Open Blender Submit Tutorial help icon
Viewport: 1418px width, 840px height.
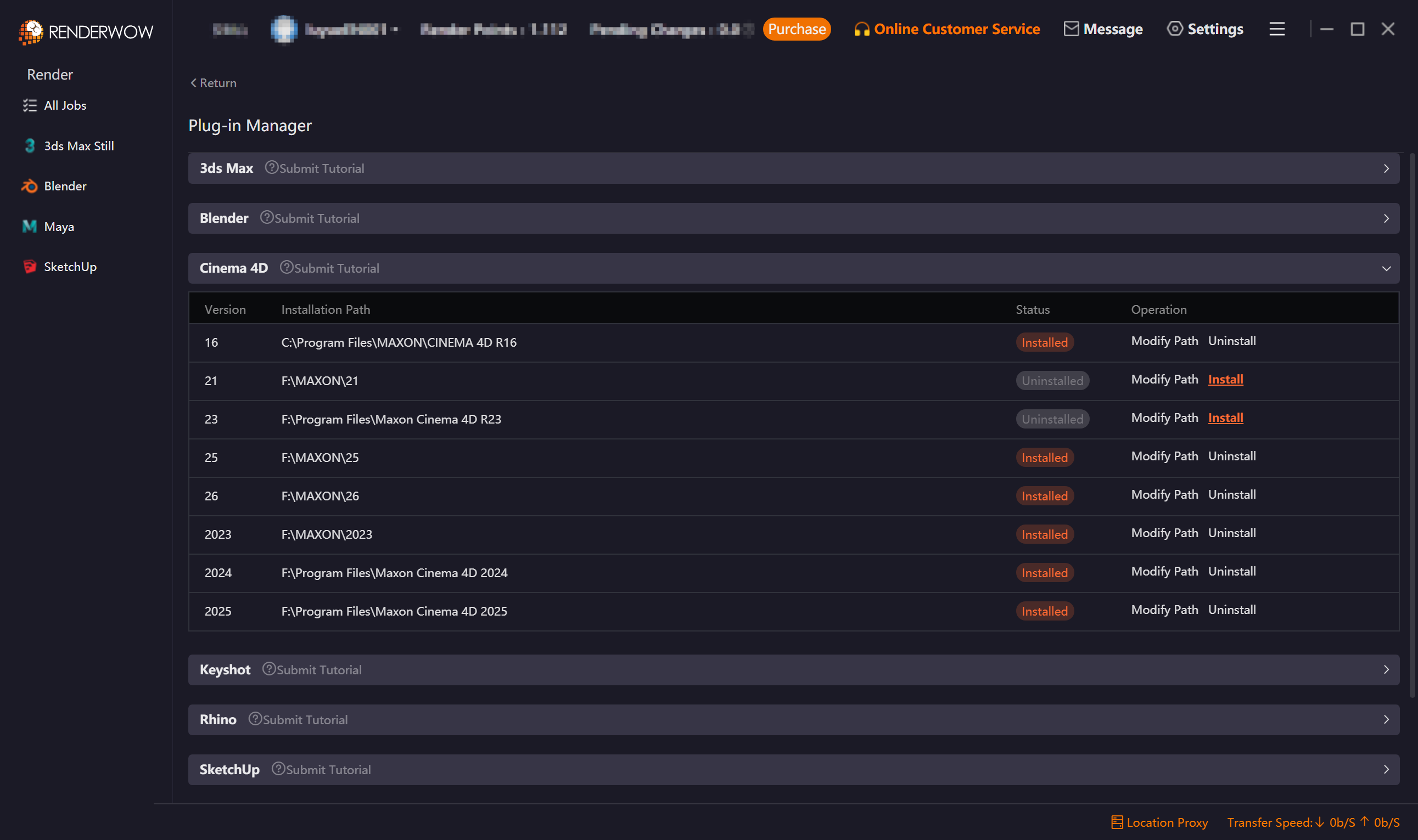267,217
